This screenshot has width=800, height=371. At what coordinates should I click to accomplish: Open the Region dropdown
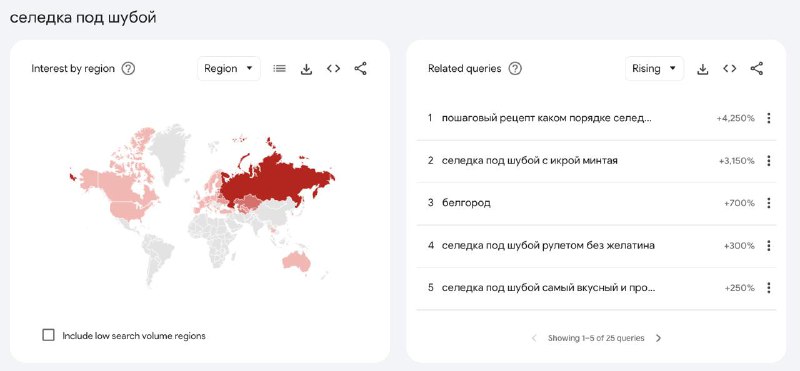pyautogui.click(x=229, y=68)
